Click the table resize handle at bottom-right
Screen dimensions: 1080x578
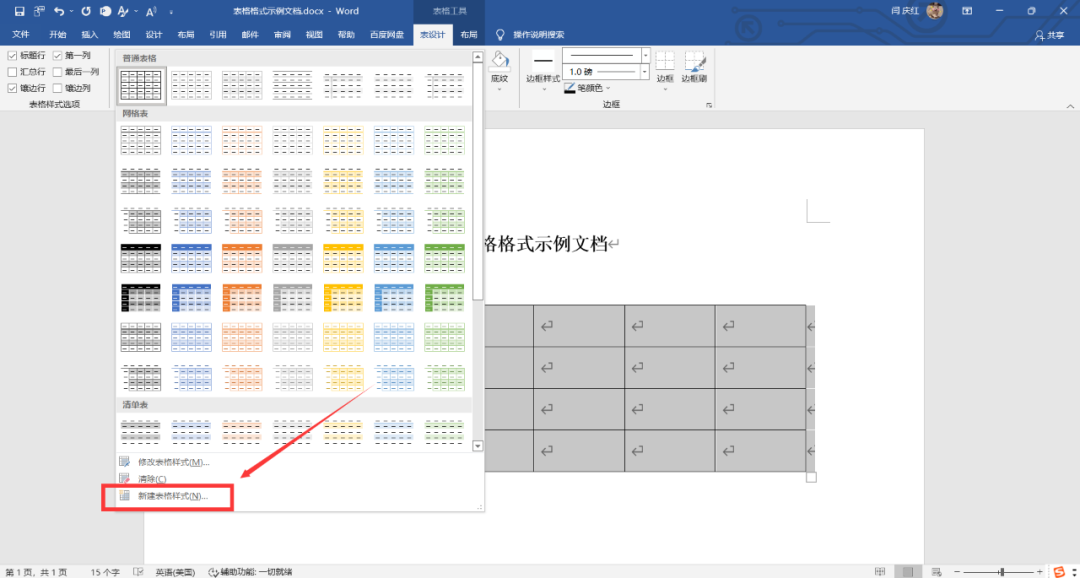coord(811,477)
